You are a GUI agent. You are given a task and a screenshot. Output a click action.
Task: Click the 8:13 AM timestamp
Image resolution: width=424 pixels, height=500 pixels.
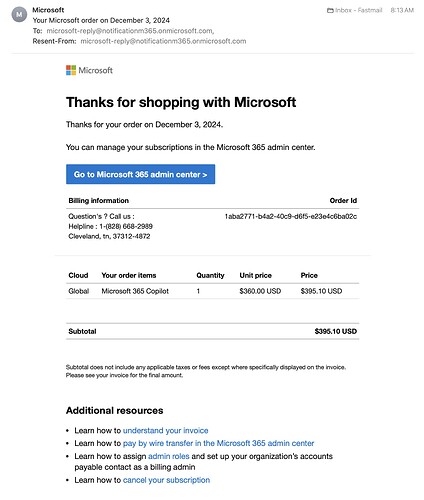point(402,10)
